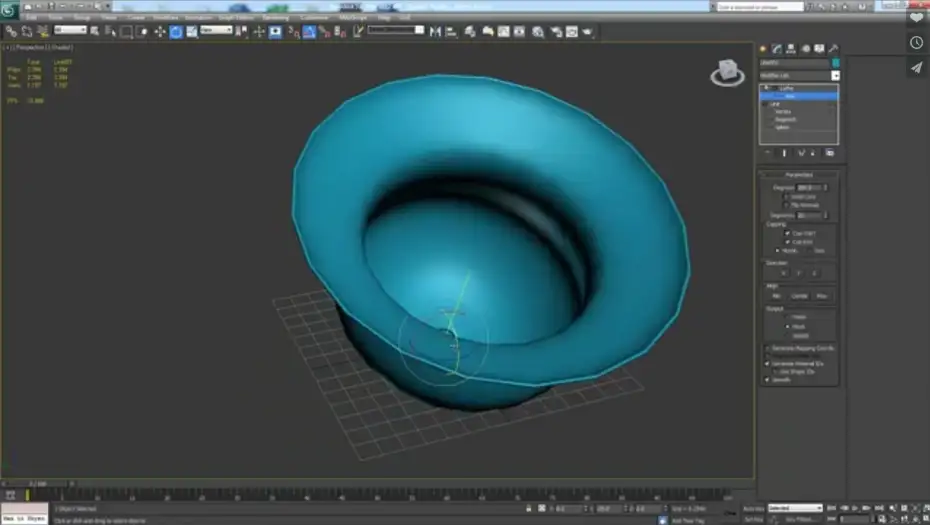Click the Degrees value field
This screenshot has width=930, height=525.
[808, 187]
